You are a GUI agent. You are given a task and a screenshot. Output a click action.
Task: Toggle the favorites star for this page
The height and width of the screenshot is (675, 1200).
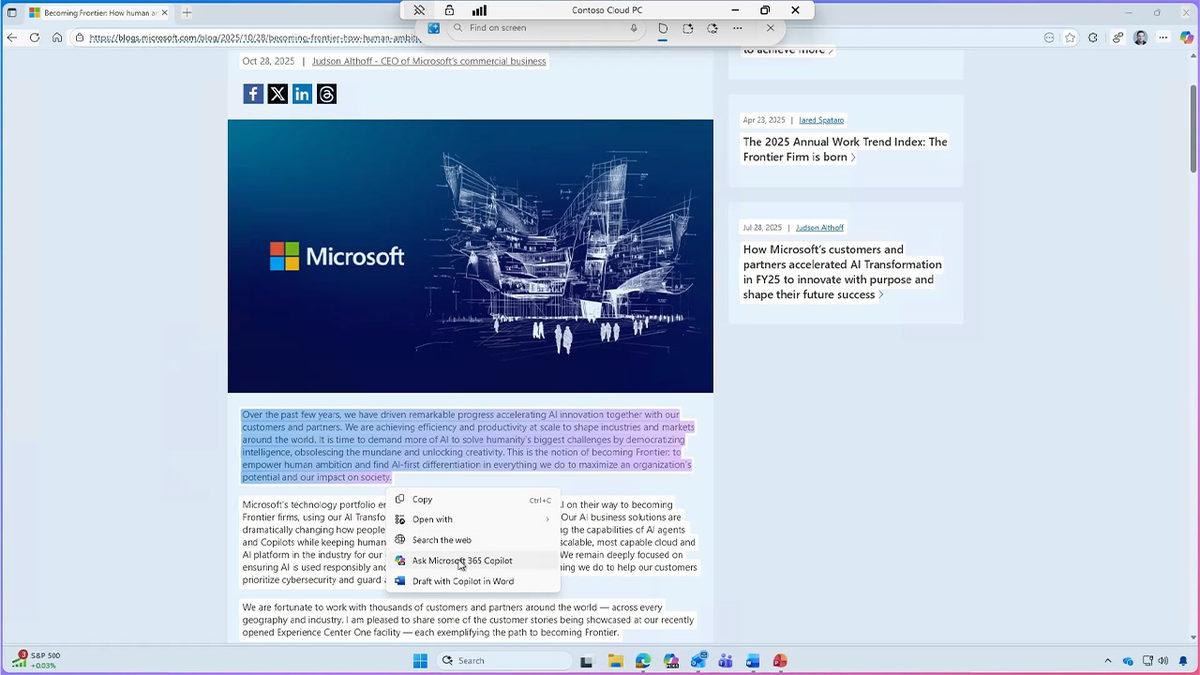click(1070, 37)
